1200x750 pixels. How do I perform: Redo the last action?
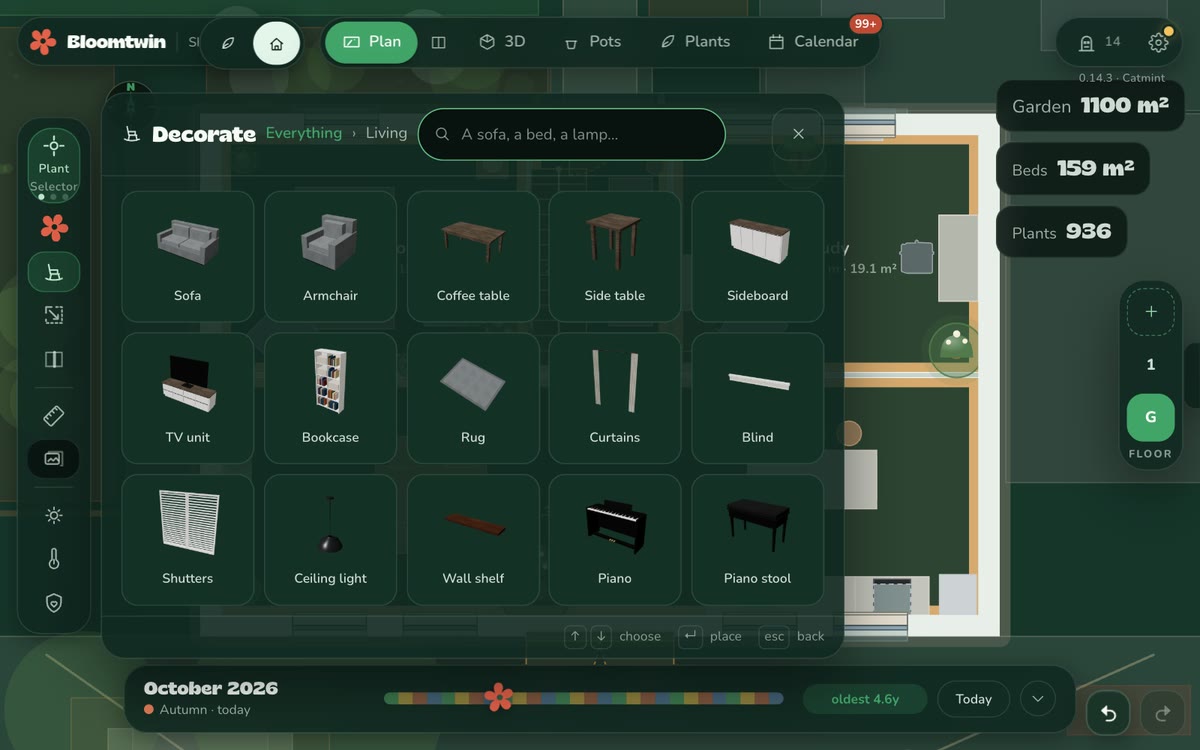[x=1162, y=714]
